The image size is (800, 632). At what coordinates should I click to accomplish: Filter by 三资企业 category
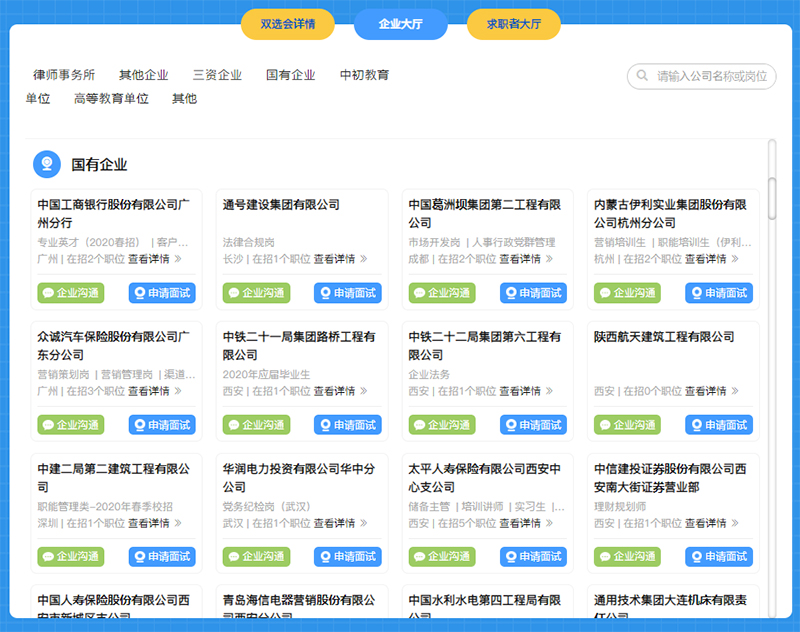217,75
